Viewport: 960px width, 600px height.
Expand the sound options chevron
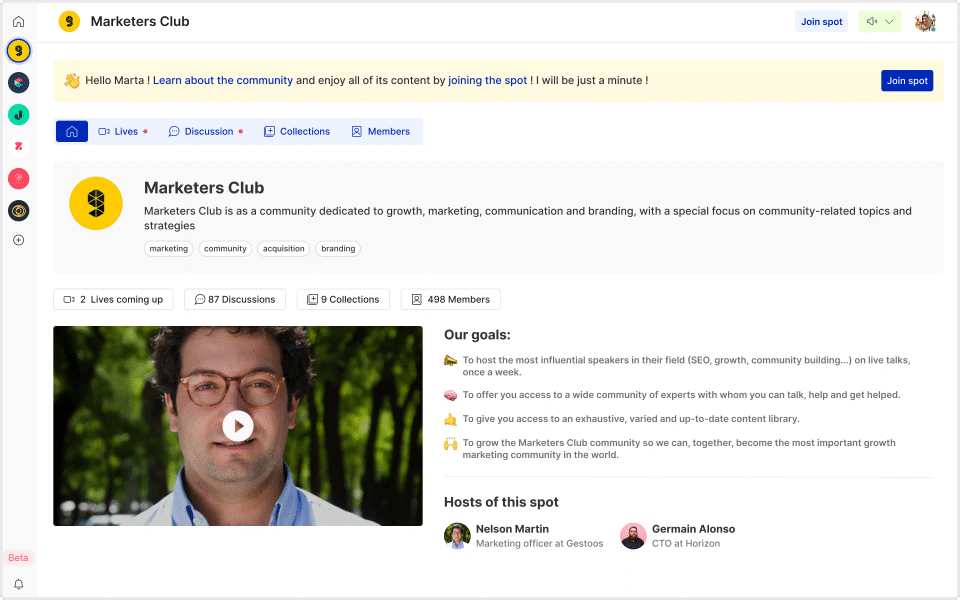pos(890,21)
